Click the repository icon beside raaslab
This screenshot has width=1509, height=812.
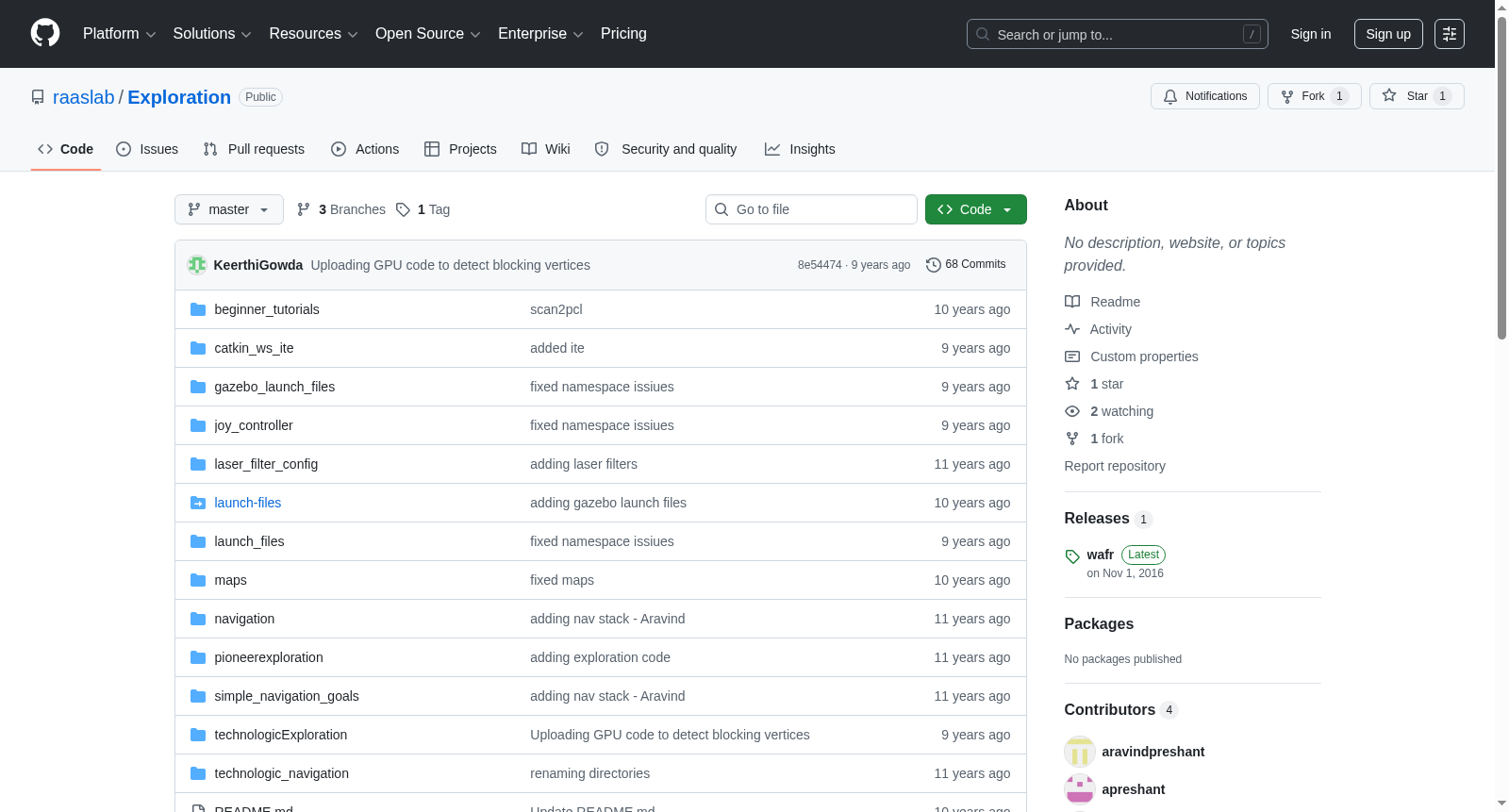coord(38,97)
